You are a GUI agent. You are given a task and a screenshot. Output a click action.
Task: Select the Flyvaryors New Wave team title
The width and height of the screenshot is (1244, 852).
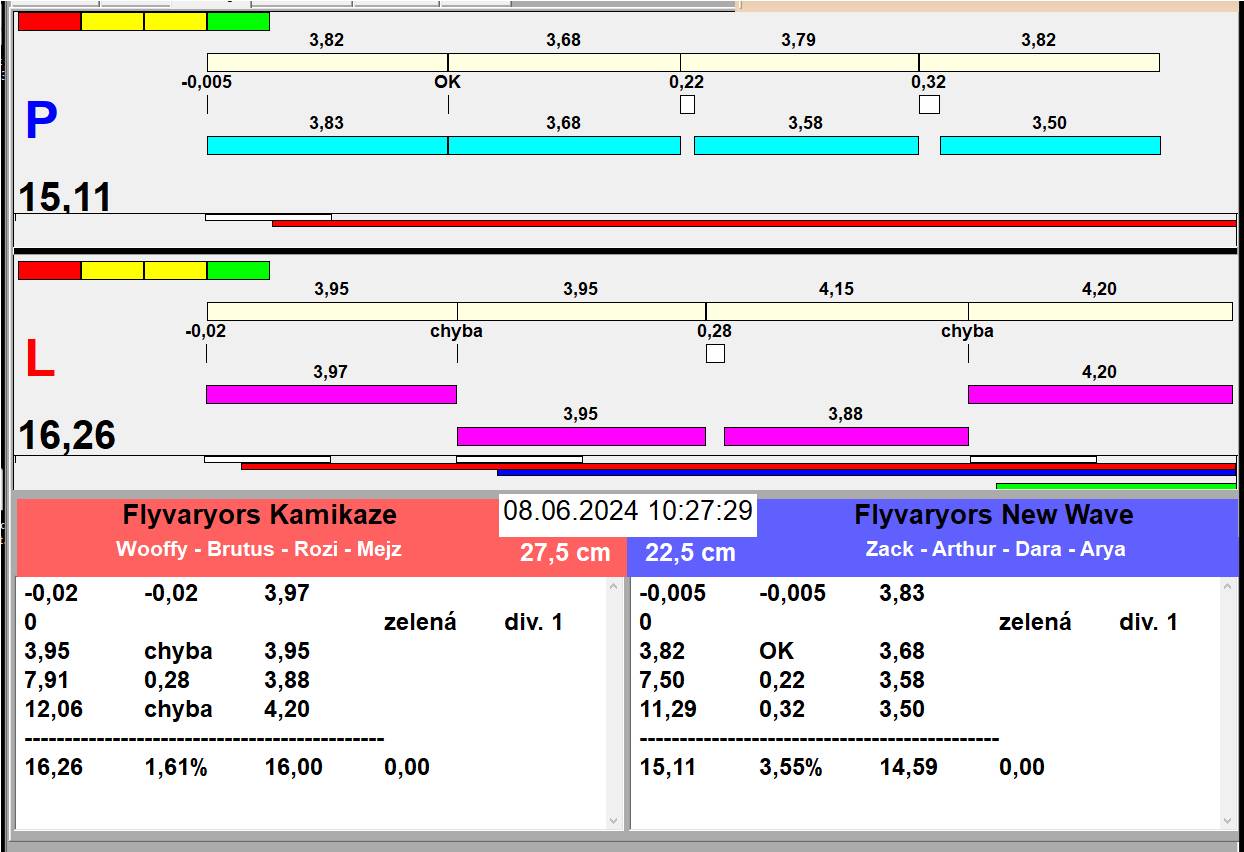994,515
